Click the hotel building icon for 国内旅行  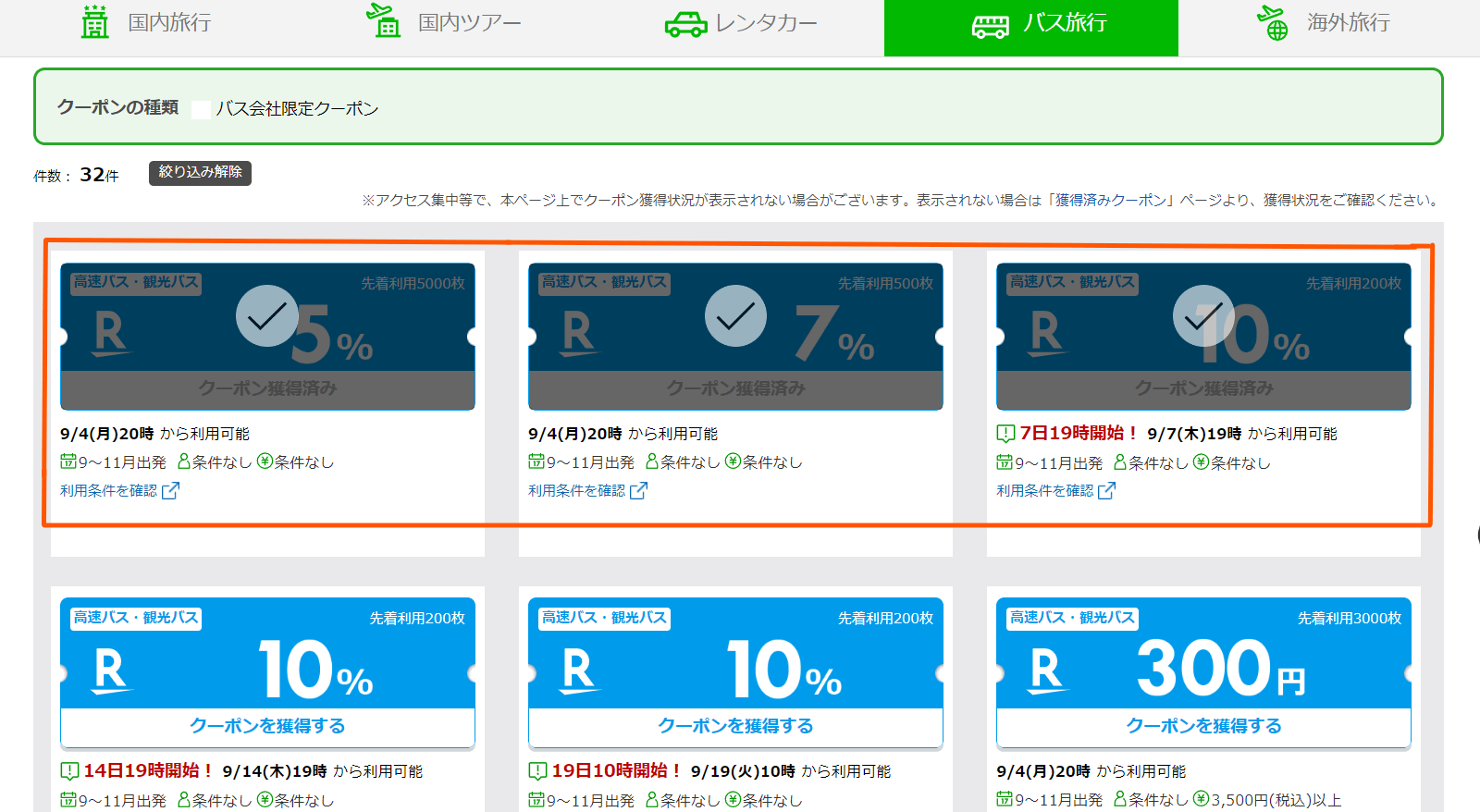[94, 22]
